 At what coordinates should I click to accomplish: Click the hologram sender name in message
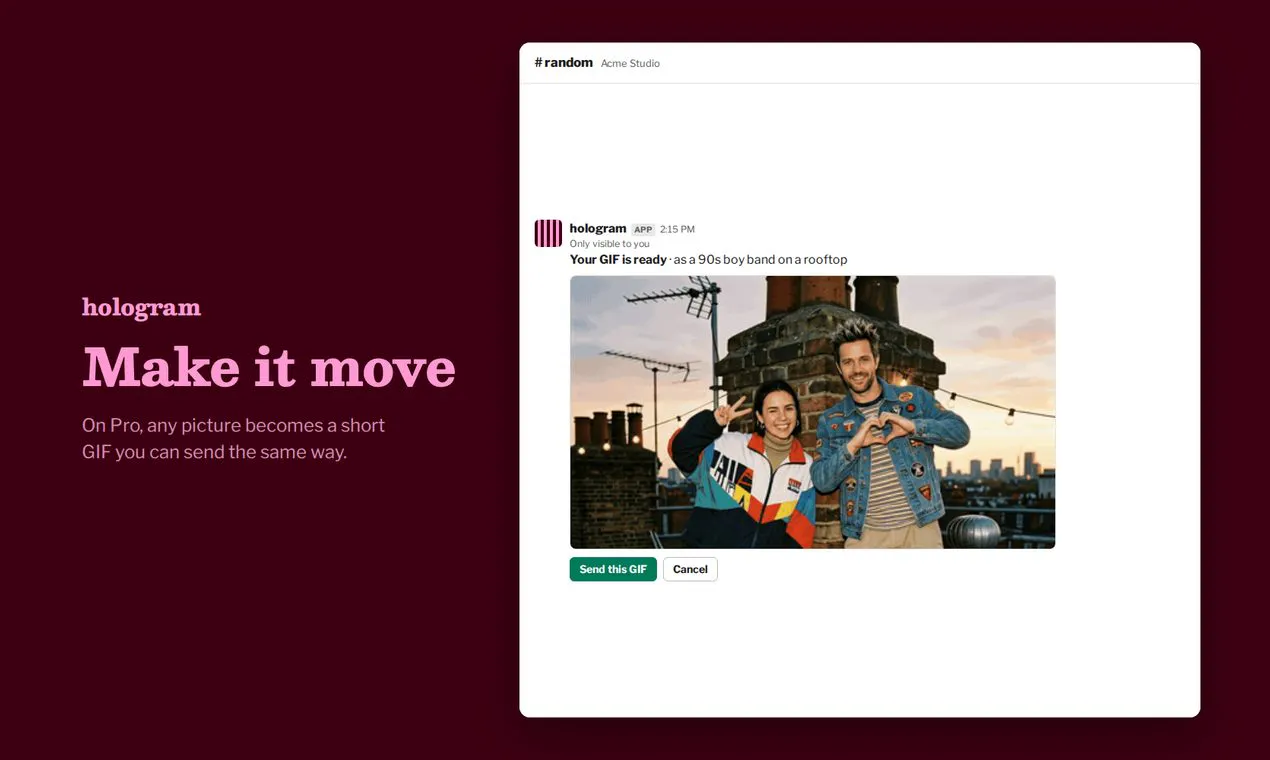pyautogui.click(x=598, y=228)
